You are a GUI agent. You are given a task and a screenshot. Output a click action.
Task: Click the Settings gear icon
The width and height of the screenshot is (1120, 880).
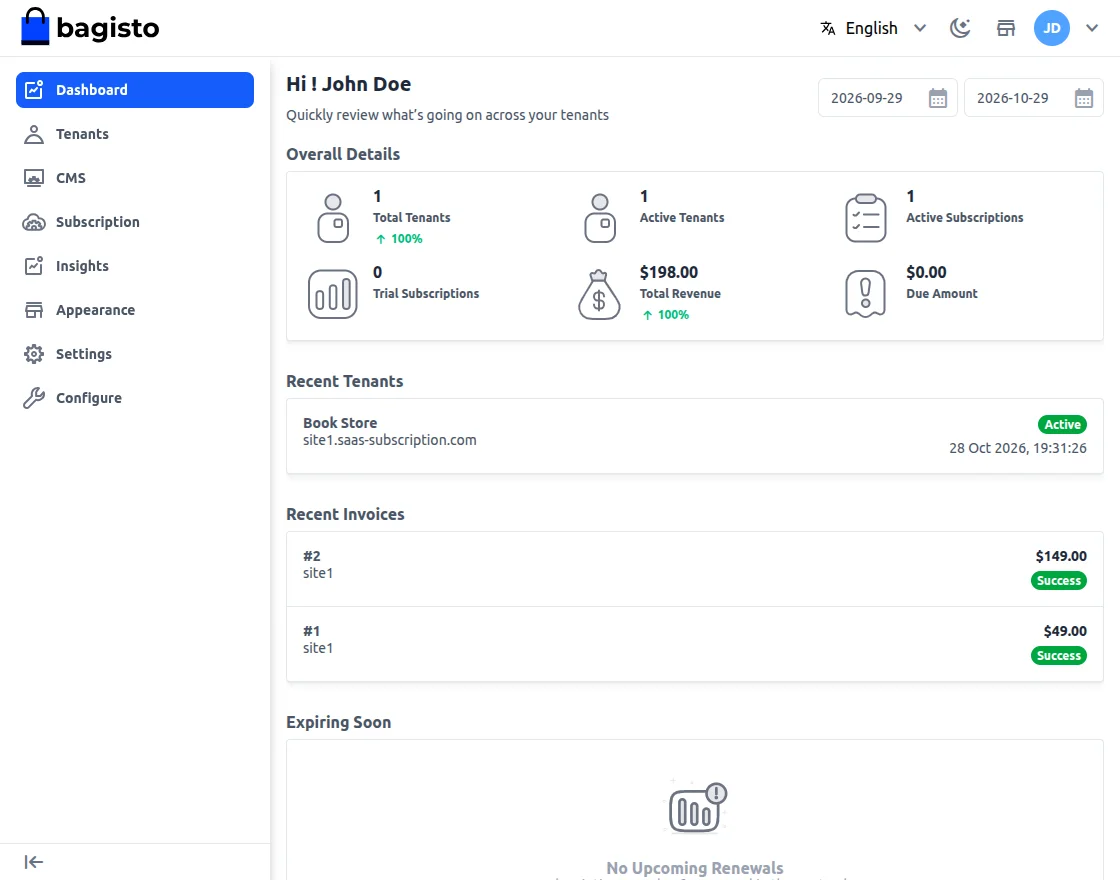tap(34, 354)
